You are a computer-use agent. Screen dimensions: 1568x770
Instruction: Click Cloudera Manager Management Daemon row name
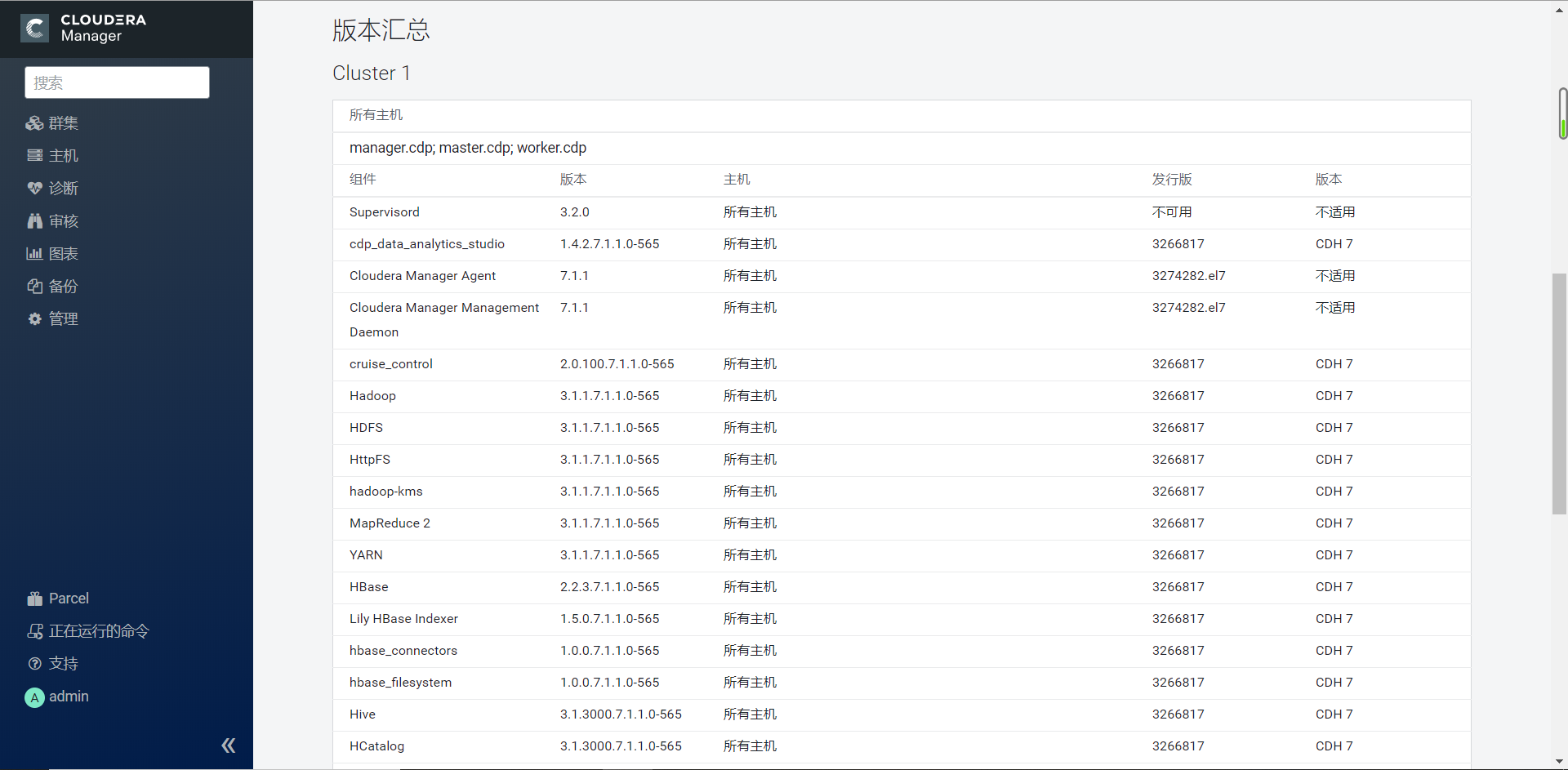tap(444, 320)
